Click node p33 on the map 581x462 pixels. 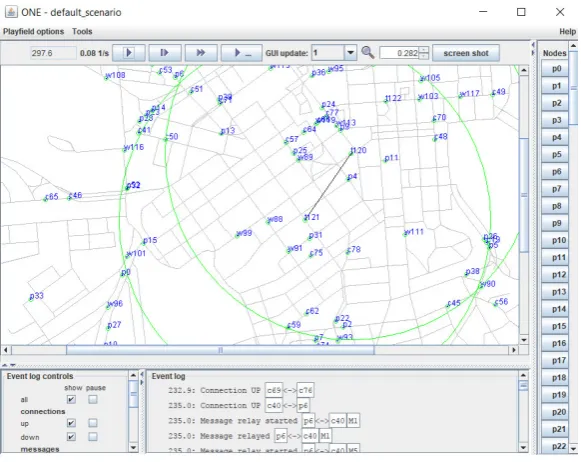[x=36, y=296]
